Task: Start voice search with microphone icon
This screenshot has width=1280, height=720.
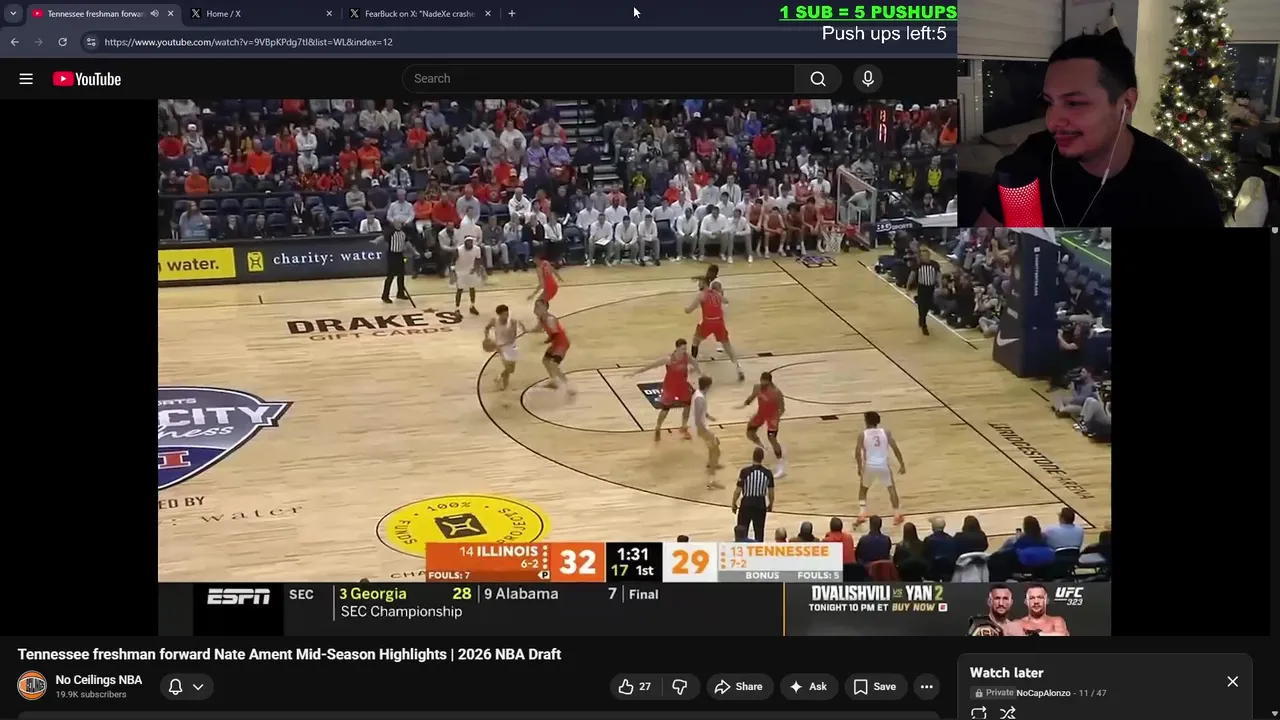Action: point(868,79)
